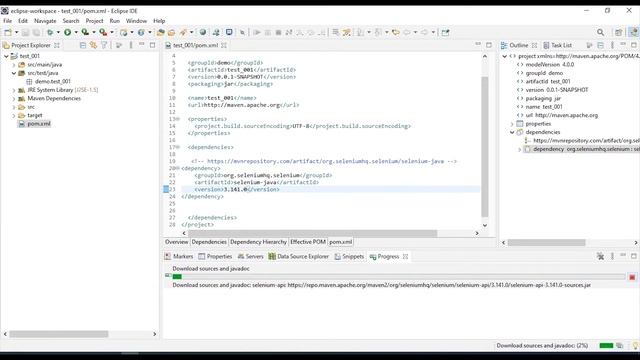Viewport: 640px width, 360px height.
Task: Collapse the test_001 project node
Action: (x=6, y=56)
